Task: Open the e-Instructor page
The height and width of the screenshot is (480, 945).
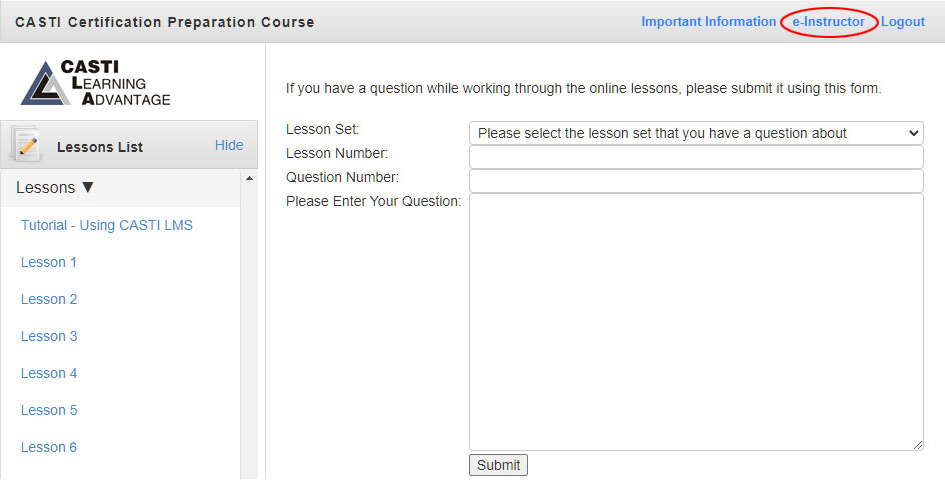Action: click(829, 22)
